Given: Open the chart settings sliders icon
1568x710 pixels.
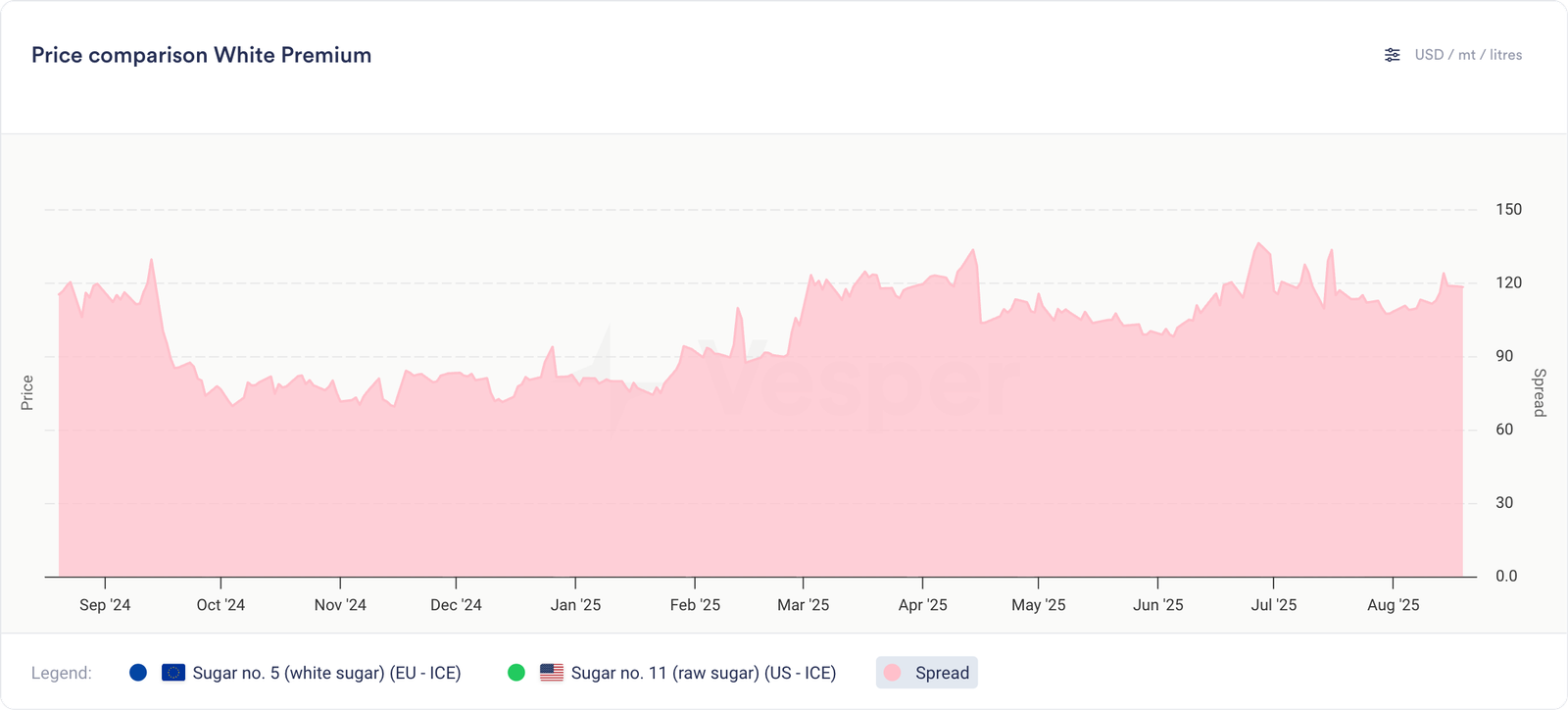Looking at the screenshot, I should 1392,55.
